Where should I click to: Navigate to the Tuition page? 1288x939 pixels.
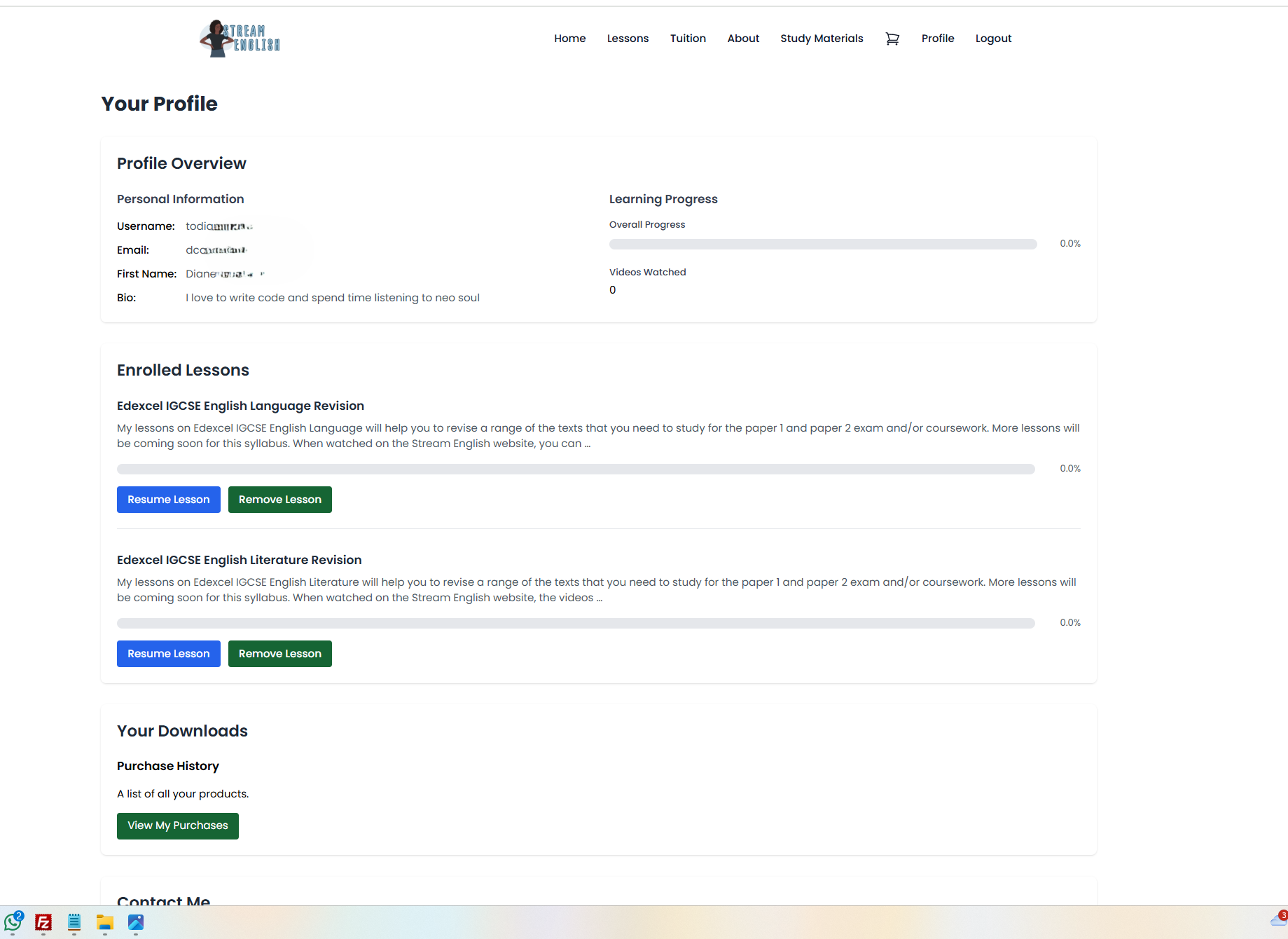pyautogui.click(x=688, y=39)
